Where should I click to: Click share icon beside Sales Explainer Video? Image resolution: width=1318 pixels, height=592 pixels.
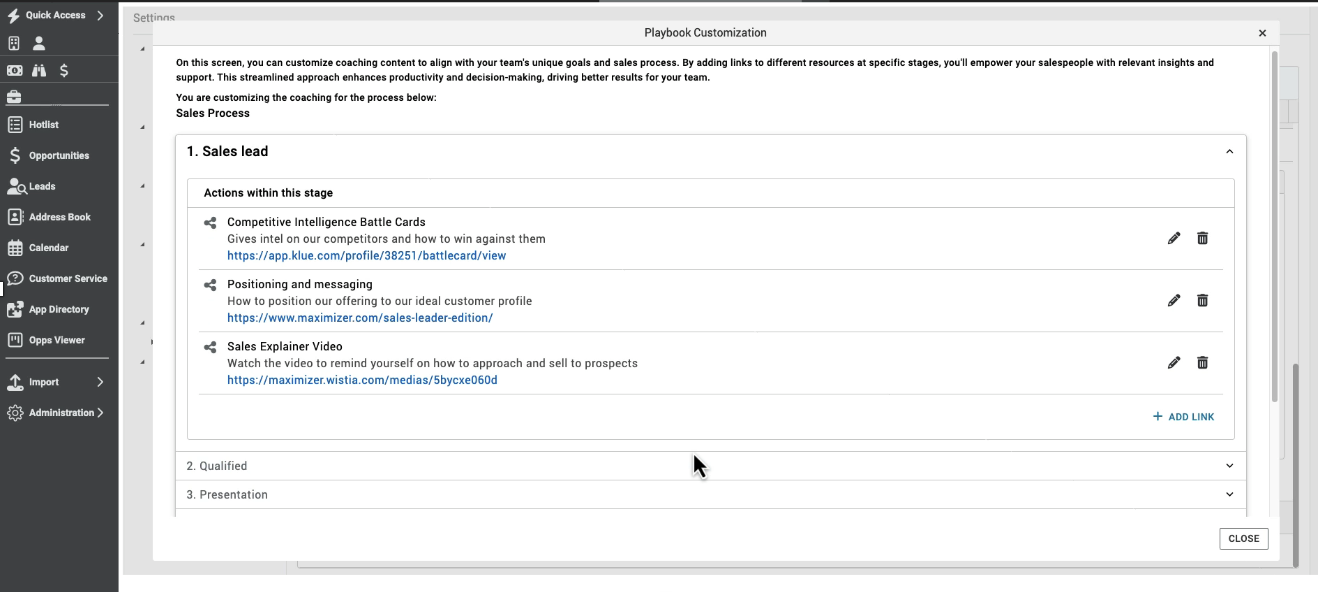(210, 347)
